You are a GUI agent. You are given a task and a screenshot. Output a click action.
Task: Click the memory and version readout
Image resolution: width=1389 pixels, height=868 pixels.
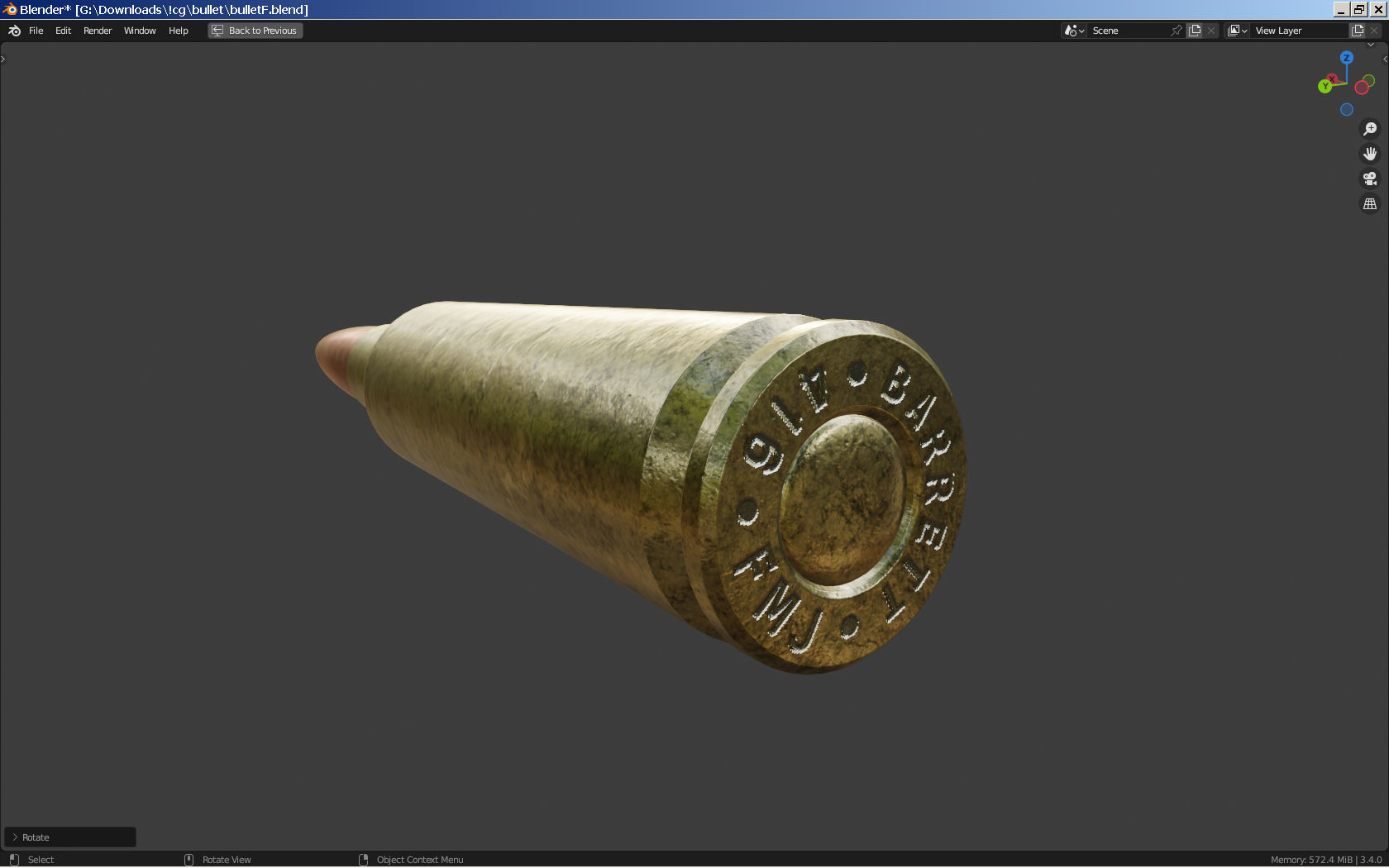1326,860
